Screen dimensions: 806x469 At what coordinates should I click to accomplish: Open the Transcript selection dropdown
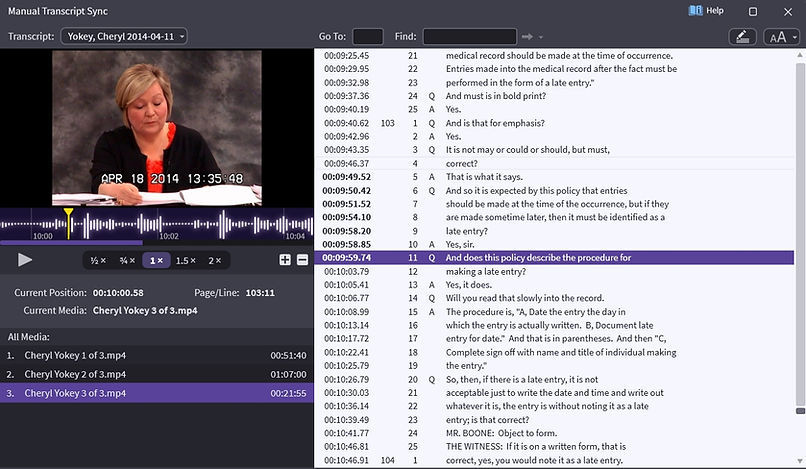click(124, 37)
